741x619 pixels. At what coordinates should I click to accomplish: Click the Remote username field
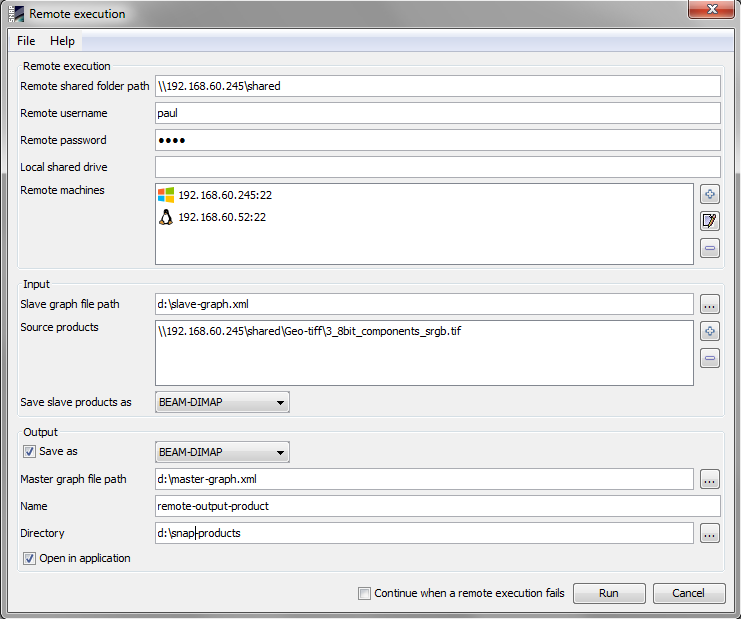click(x=437, y=113)
